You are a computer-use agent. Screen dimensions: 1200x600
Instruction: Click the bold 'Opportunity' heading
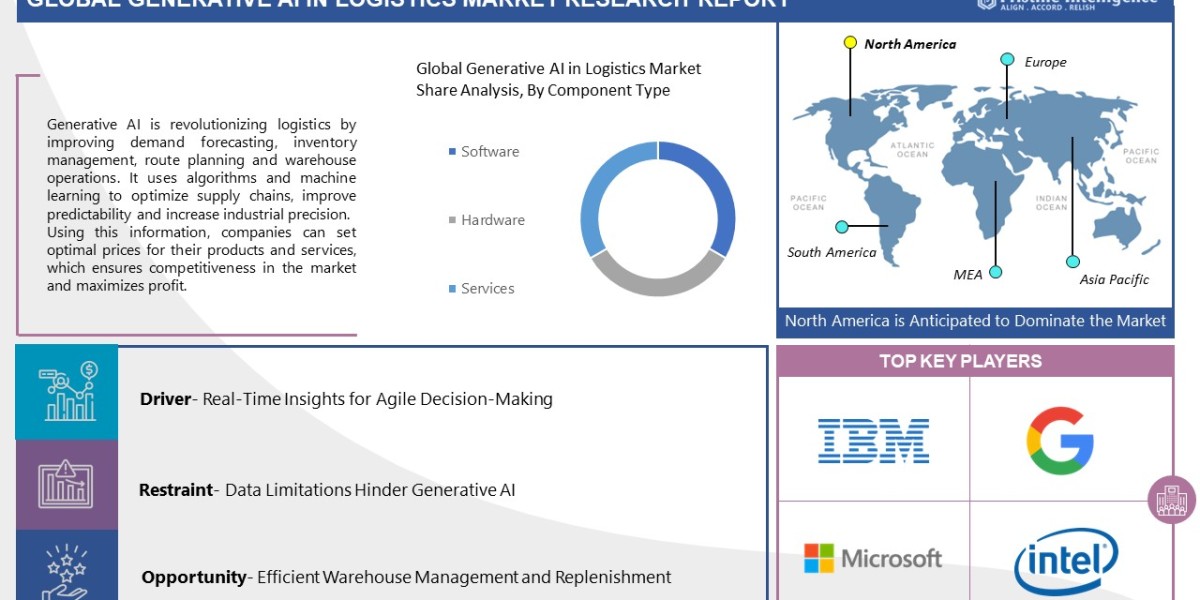pos(194,577)
